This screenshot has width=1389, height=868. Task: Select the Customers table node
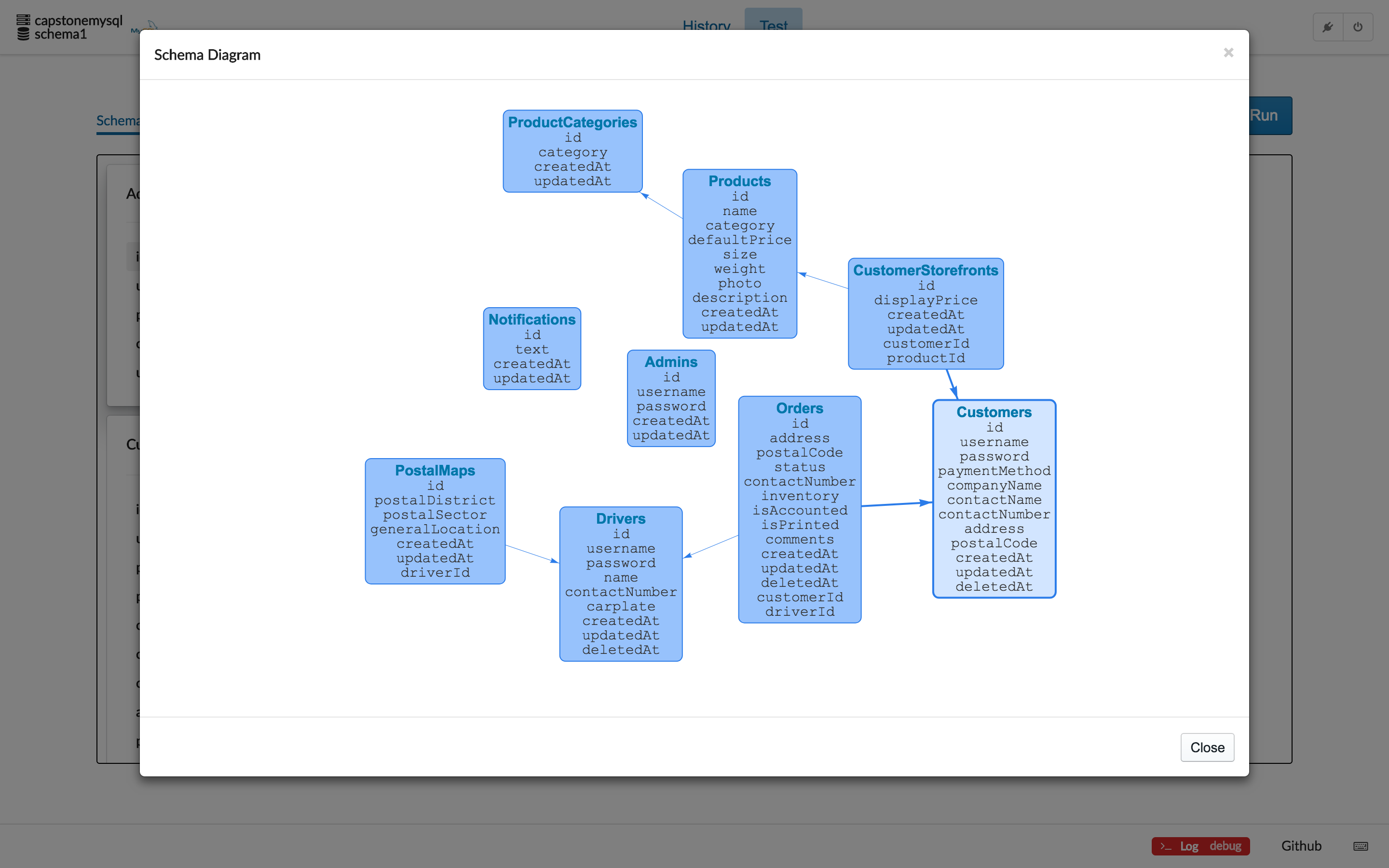994,498
